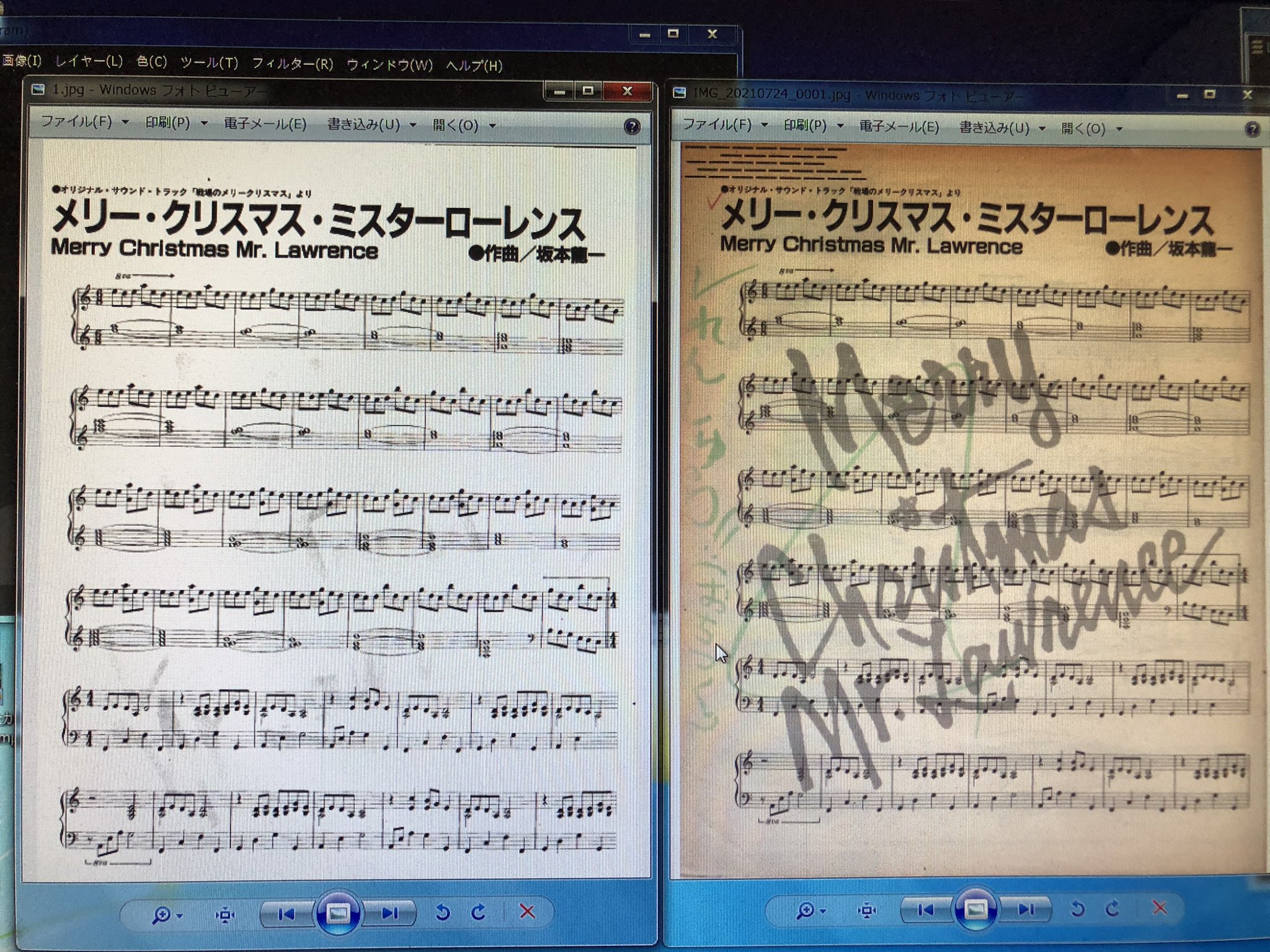
Task: Rotate clockwise in 1.jpg viewer
Action: [478, 912]
